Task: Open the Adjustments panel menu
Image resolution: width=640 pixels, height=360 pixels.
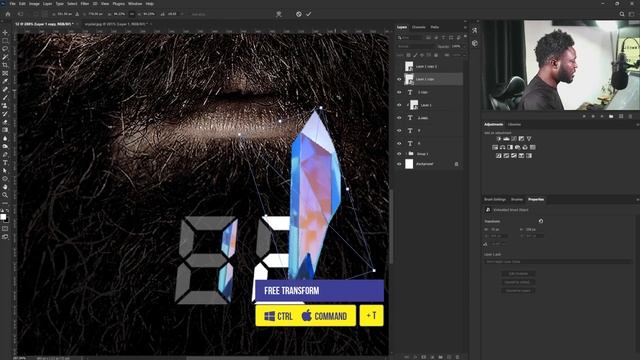Action: coord(637,124)
